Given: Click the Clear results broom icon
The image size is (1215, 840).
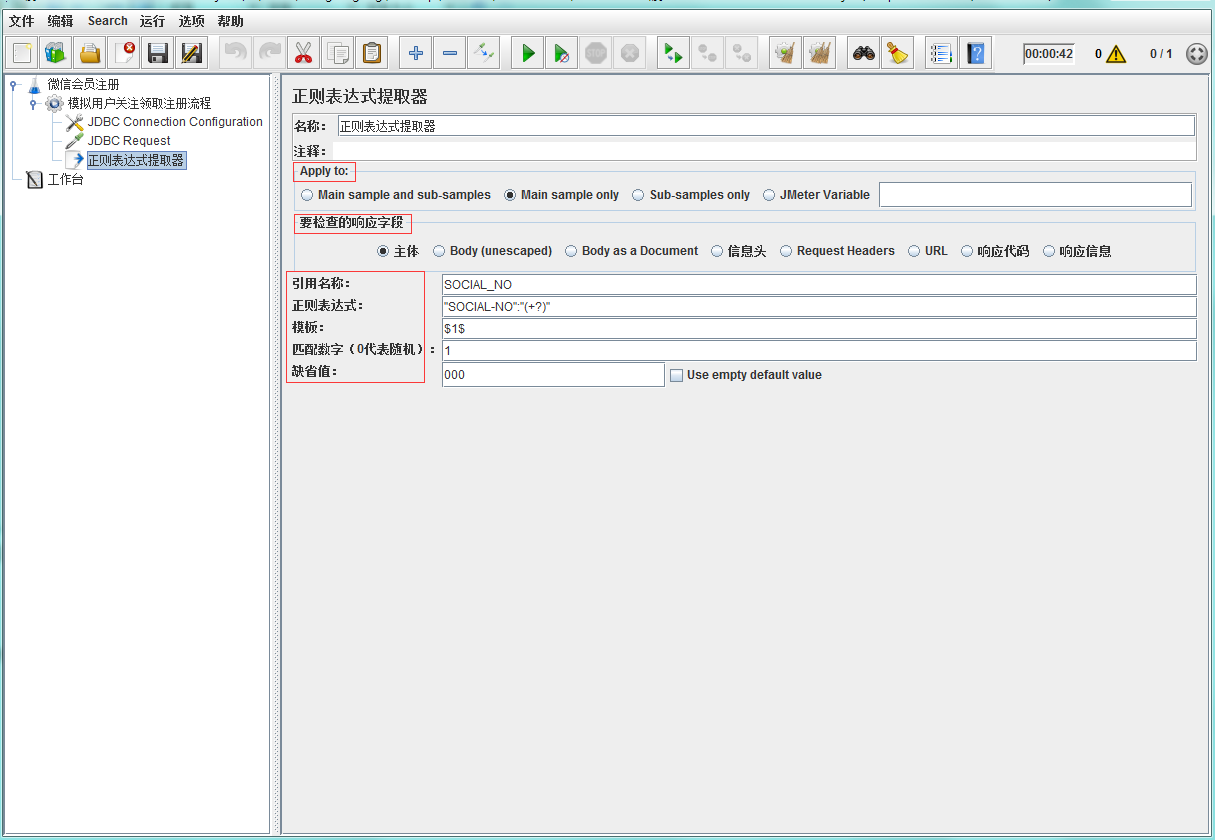Looking at the screenshot, I should click(x=786, y=53).
